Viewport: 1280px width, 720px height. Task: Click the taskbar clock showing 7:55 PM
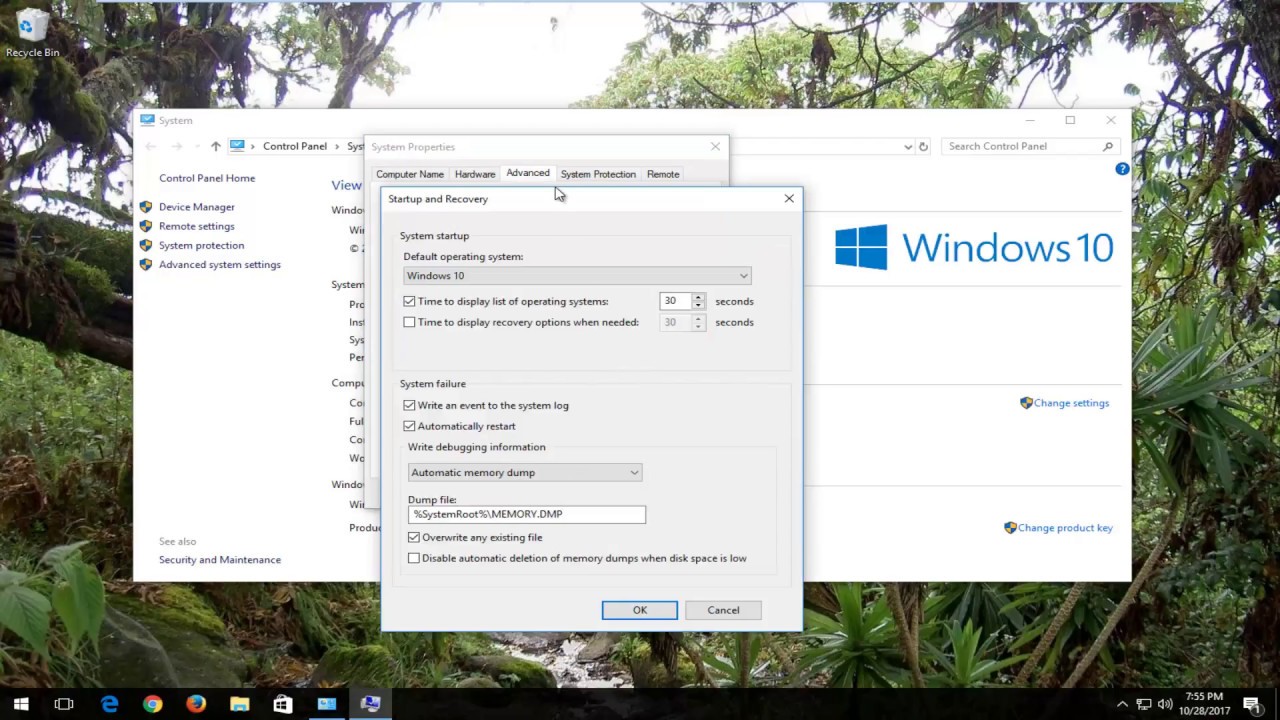(x=1204, y=704)
